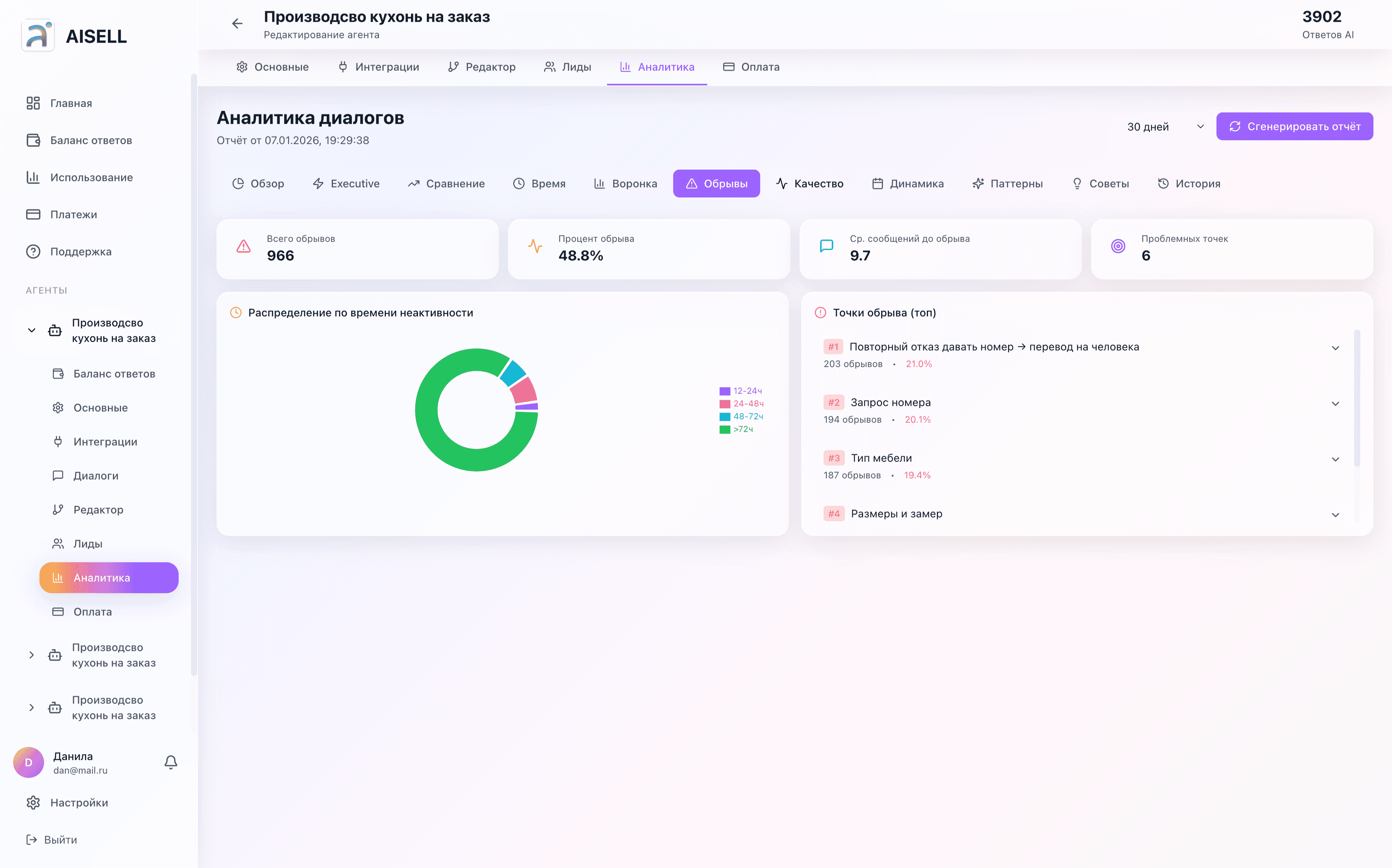Click the back arrow icon in header
This screenshot has width=1392, height=868.
[x=237, y=24]
